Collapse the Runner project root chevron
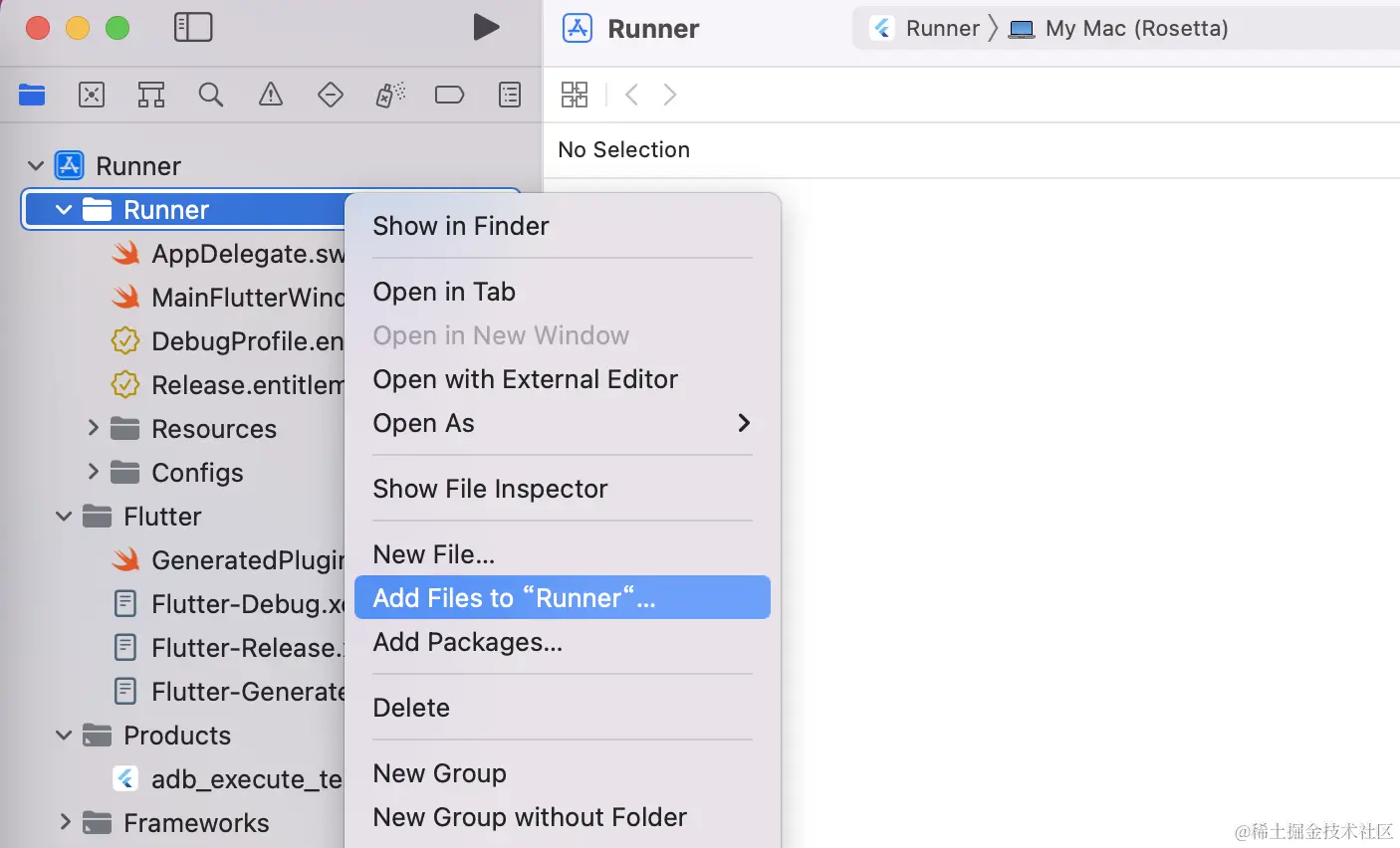Screen dimensions: 1400x848 [36, 166]
